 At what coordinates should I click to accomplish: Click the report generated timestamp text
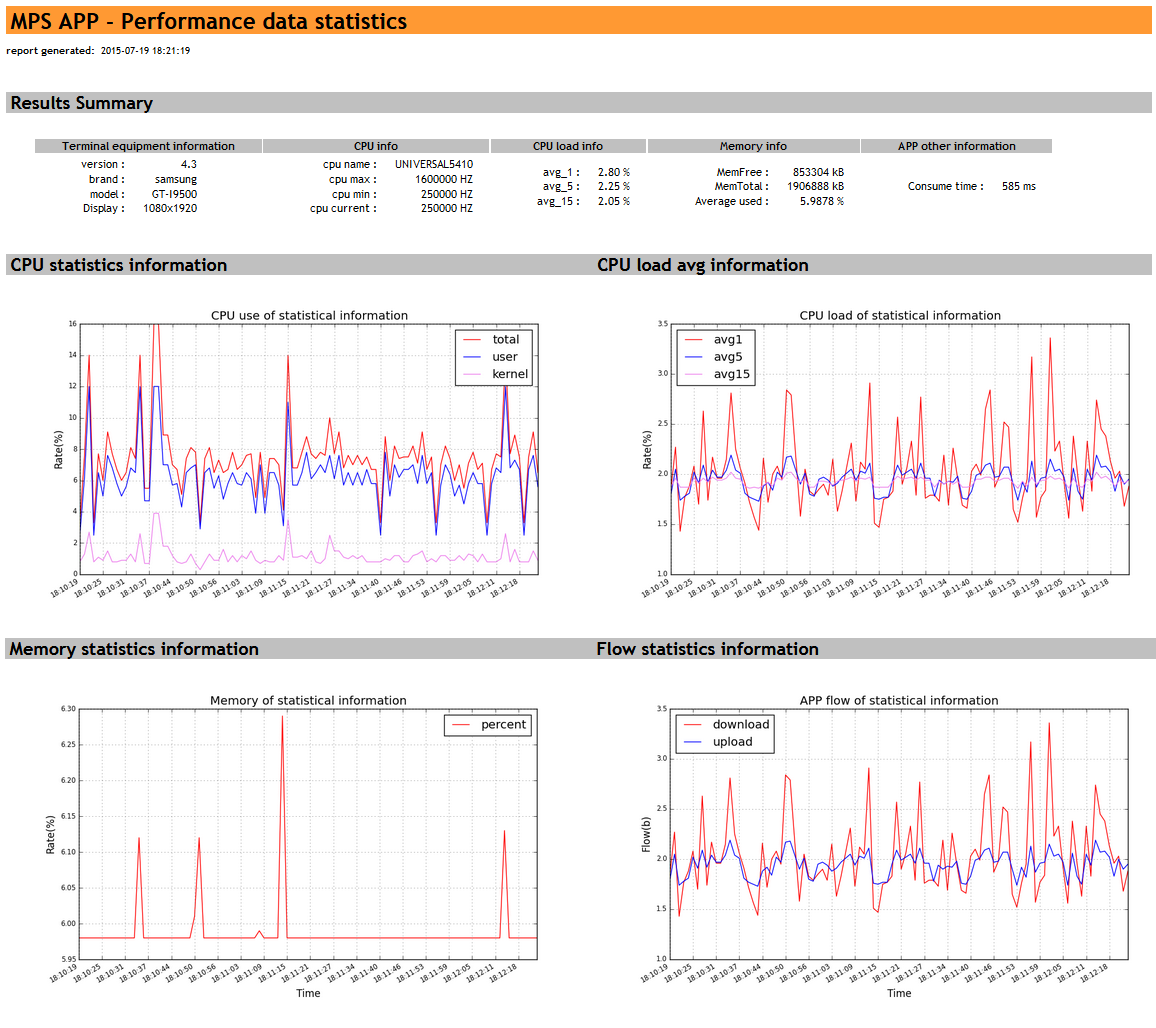145,50
